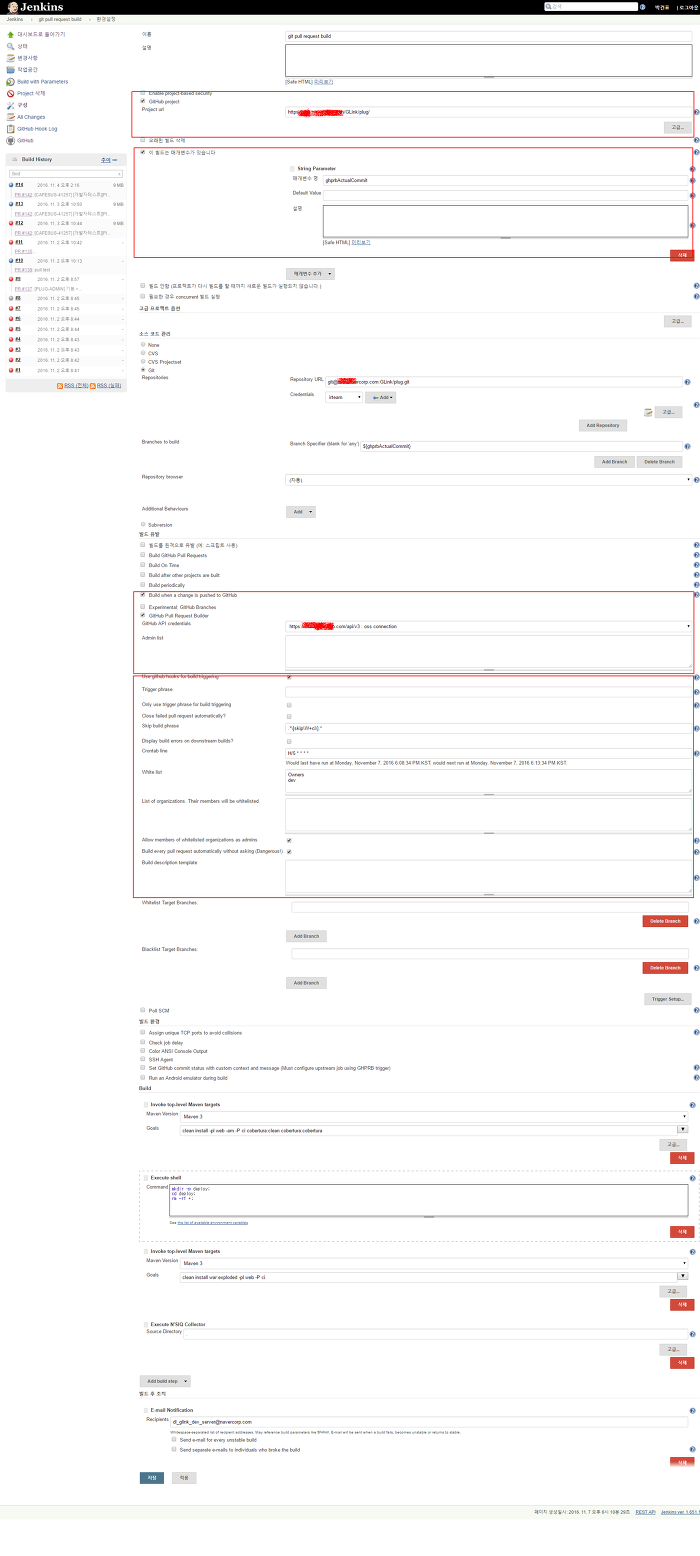Click the blue status ball of build #10
Viewport: 700px width, 1556px height.
[10, 261]
